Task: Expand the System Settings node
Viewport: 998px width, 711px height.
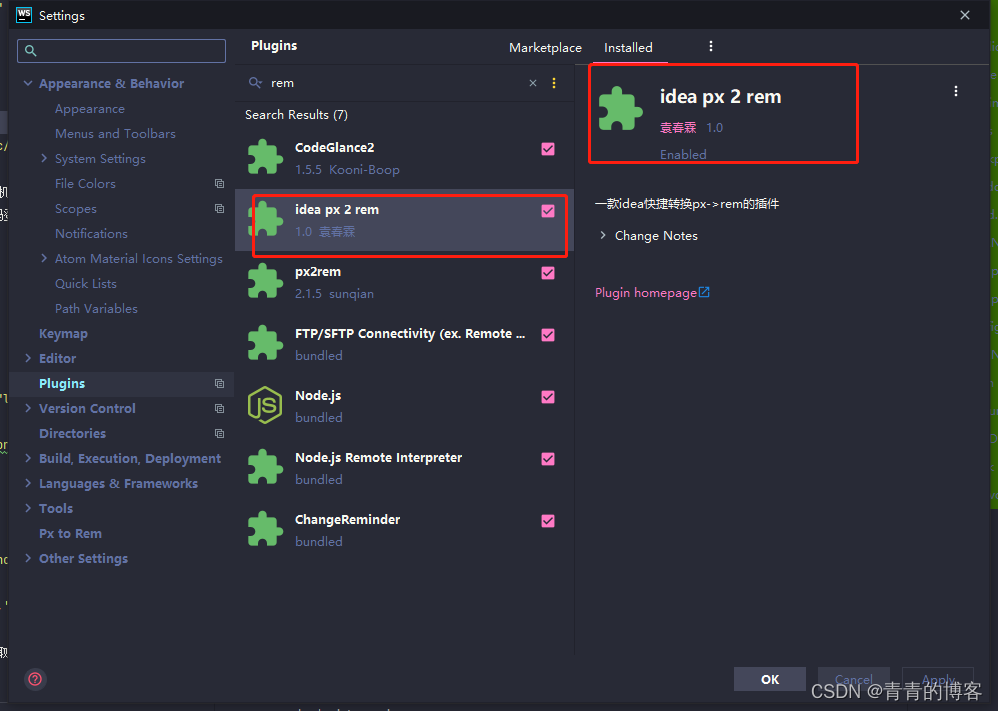Action: tap(44, 158)
